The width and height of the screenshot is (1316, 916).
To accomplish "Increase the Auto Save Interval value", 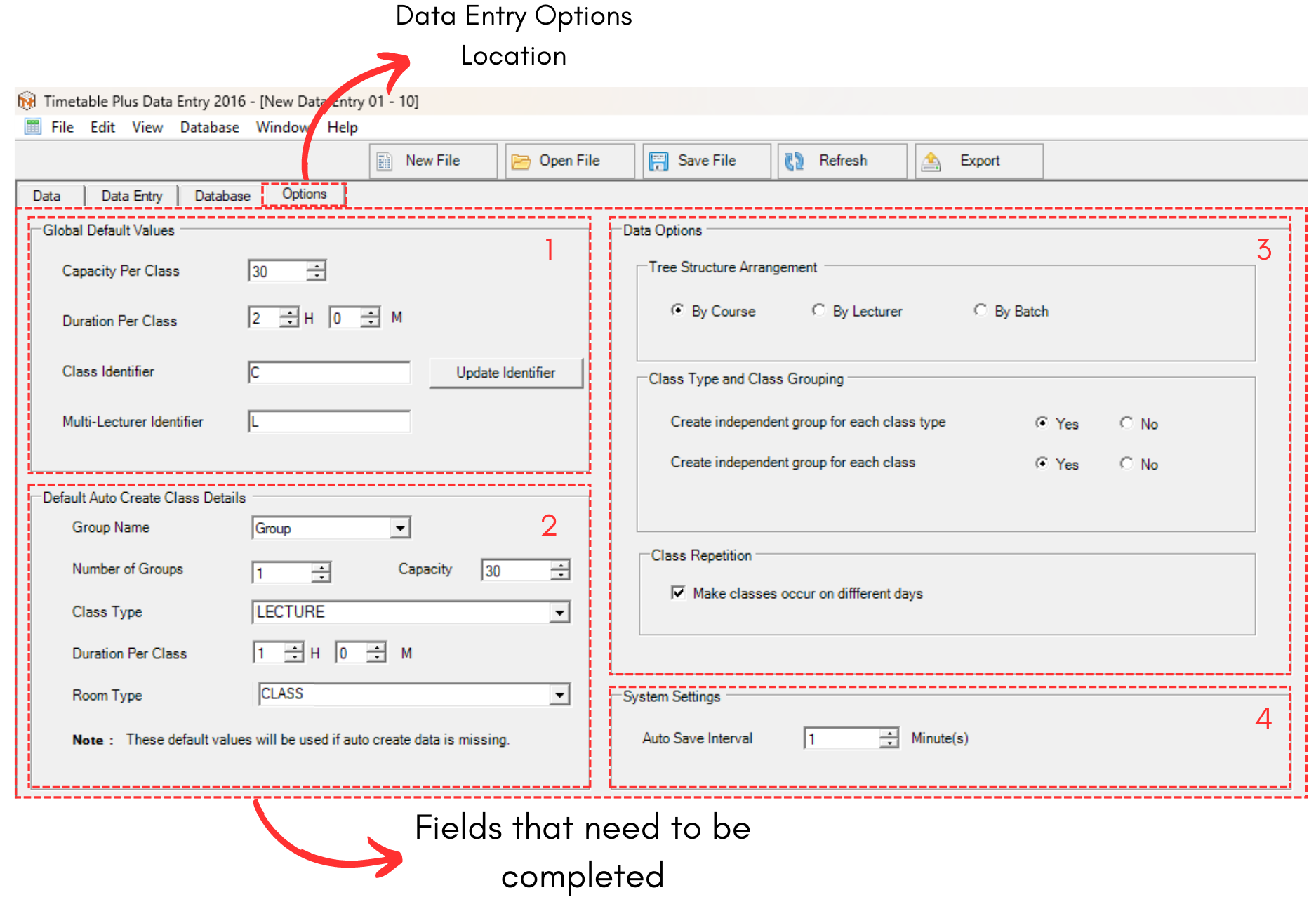I will (x=889, y=733).
